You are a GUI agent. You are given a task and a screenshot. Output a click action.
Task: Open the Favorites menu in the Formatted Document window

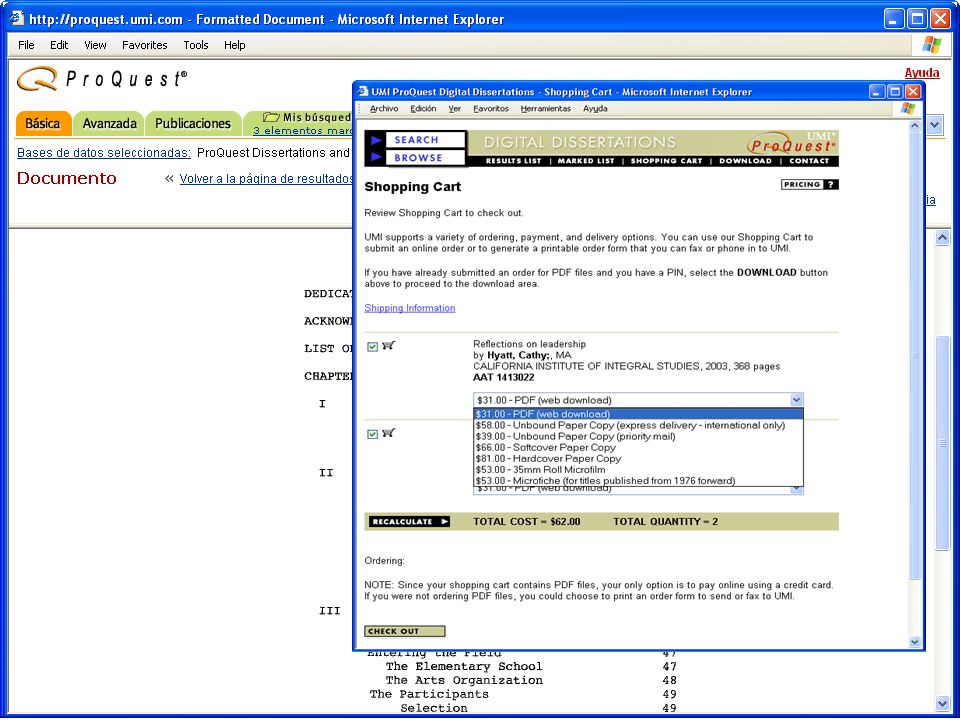pyautogui.click(x=144, y=45)
